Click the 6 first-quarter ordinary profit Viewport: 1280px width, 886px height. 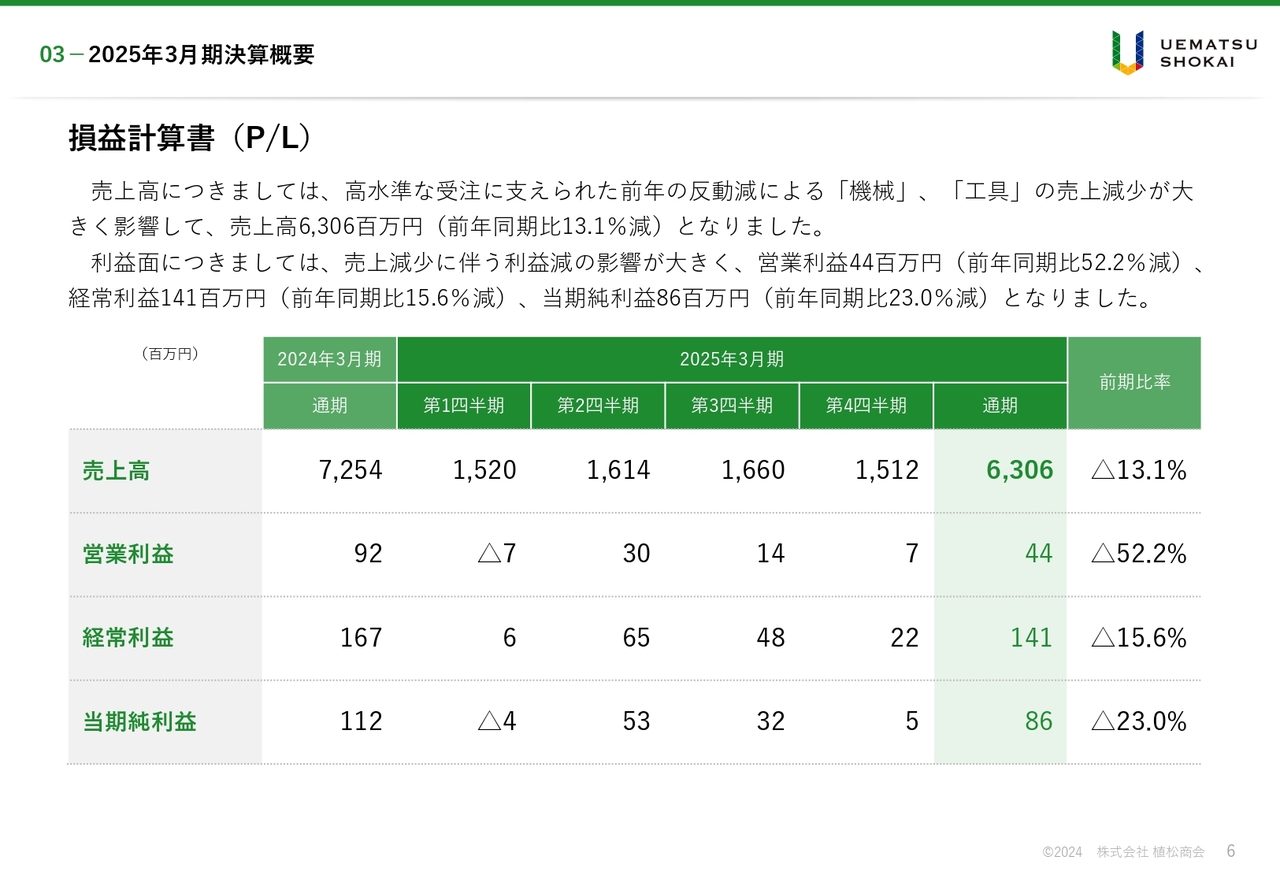pyautogui.click(x=510, y=637)
